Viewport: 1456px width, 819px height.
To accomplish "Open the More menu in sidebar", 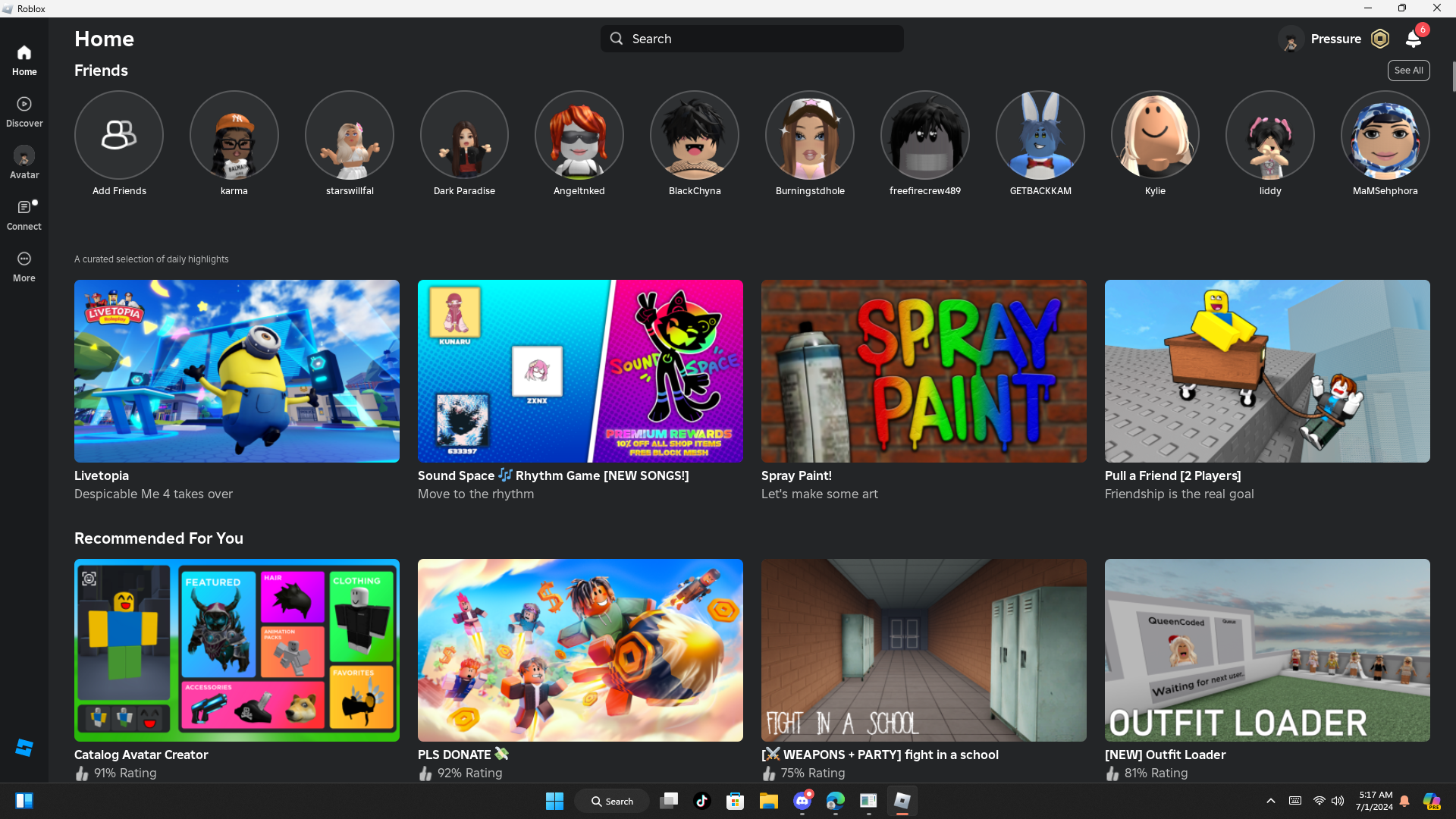I will pyautogui.click(x=24, y=267).
